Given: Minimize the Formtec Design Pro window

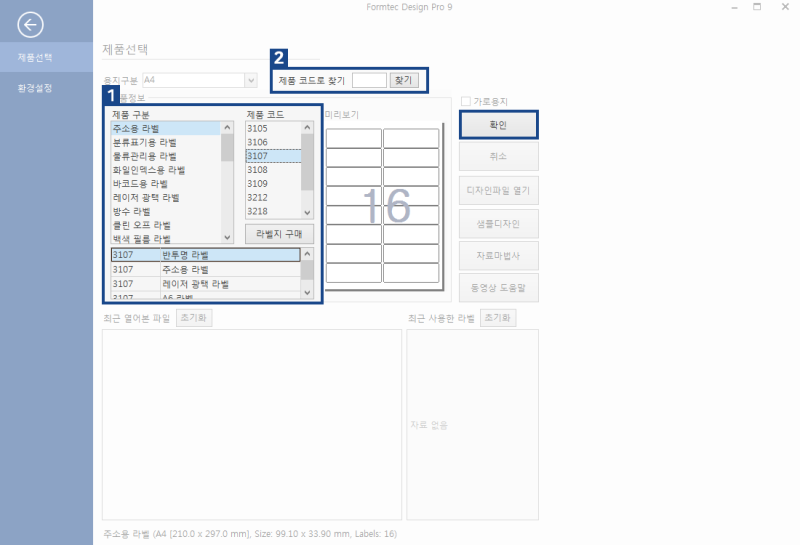Looking at the screenshot, I should tap(734, 7).
